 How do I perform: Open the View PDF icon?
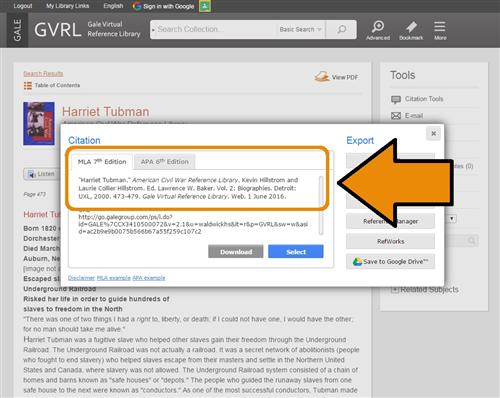(x=321, y=77)
